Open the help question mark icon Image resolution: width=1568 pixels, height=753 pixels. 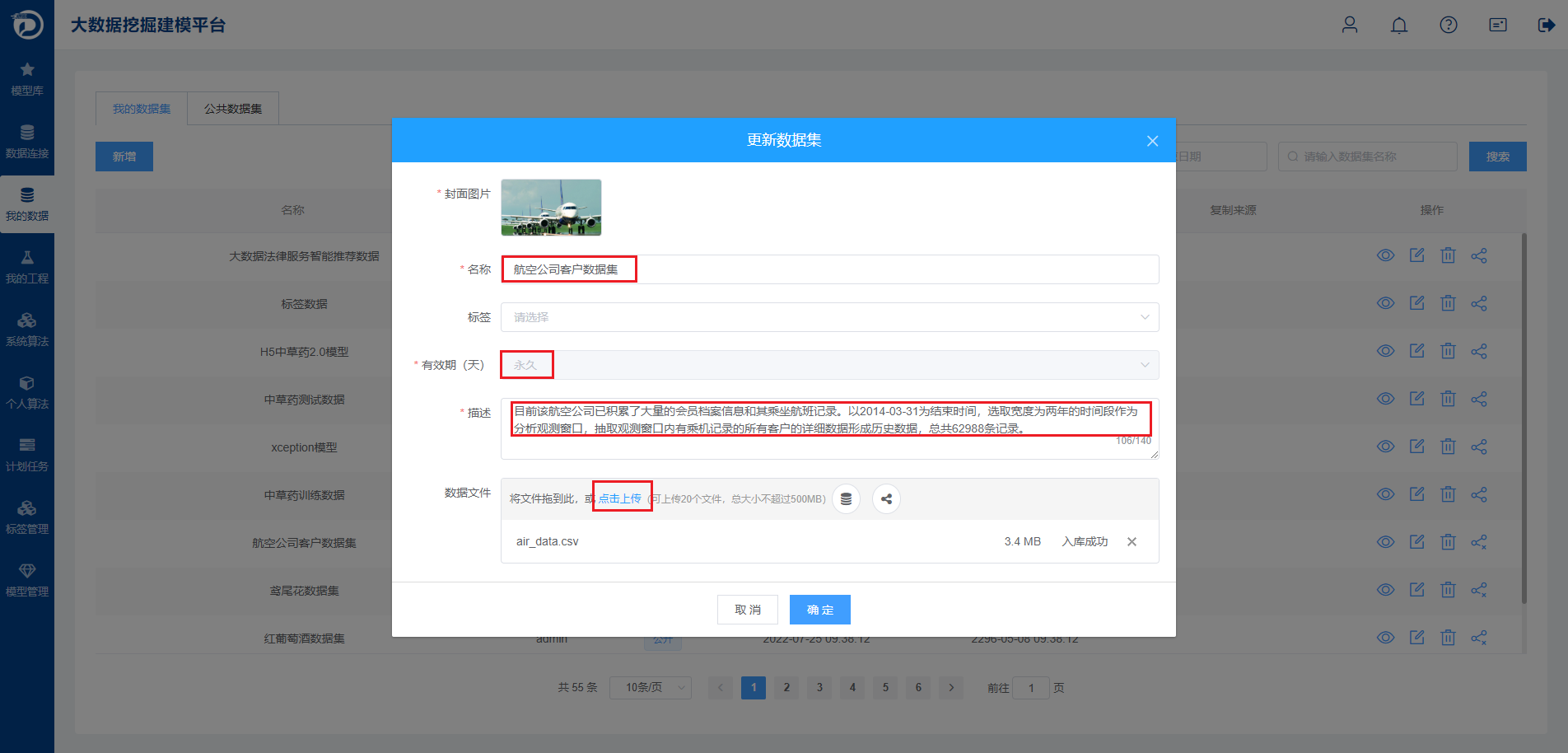coord(1449,25)
